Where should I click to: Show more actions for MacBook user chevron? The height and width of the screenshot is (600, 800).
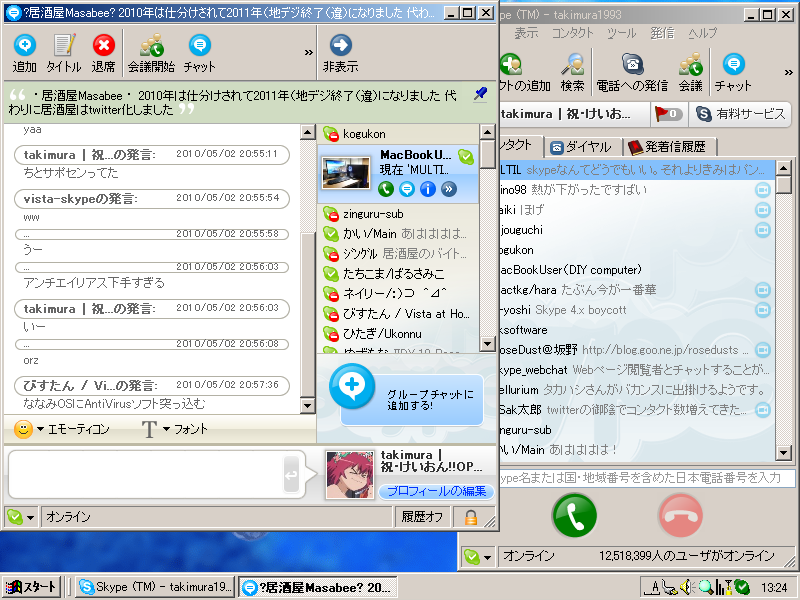[x=448, y=189]
